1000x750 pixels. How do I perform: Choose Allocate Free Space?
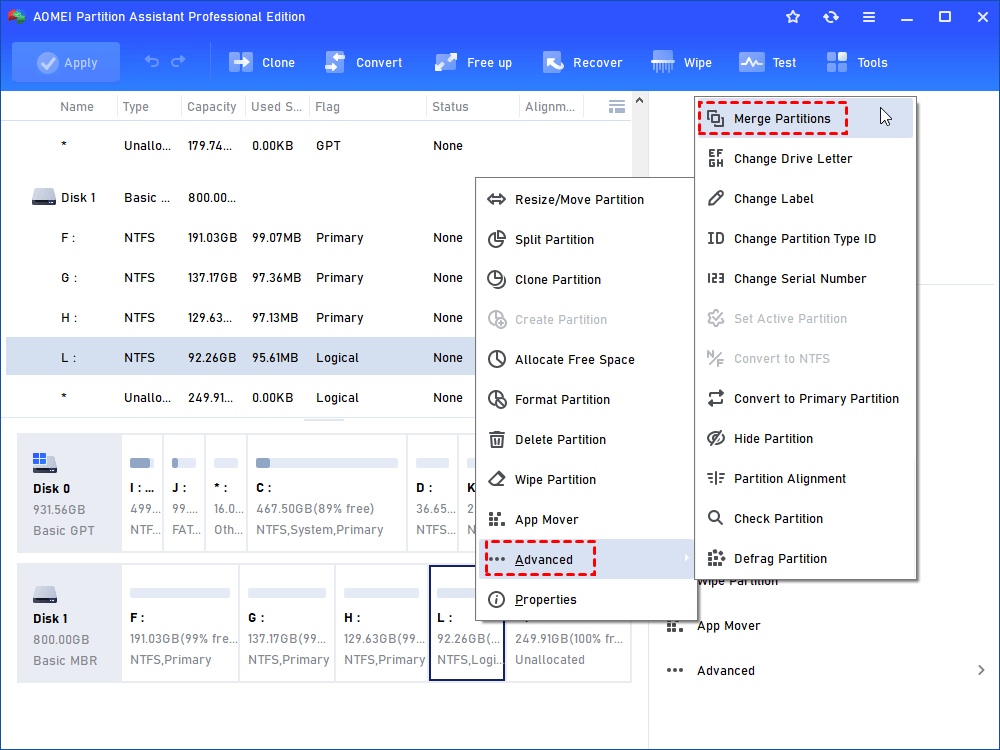coord(585,360)
